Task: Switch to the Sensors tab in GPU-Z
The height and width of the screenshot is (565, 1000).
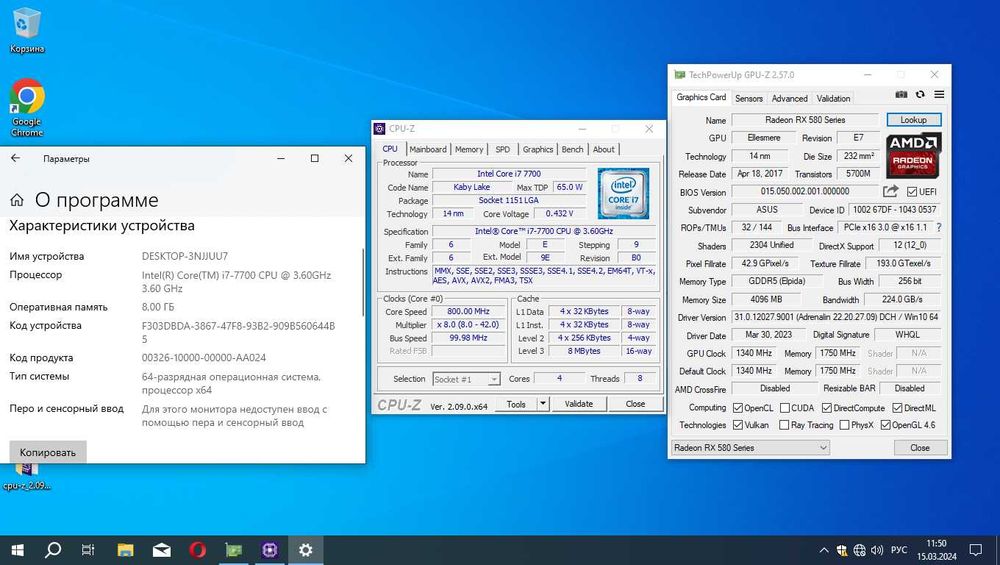Action: point(748,98)
